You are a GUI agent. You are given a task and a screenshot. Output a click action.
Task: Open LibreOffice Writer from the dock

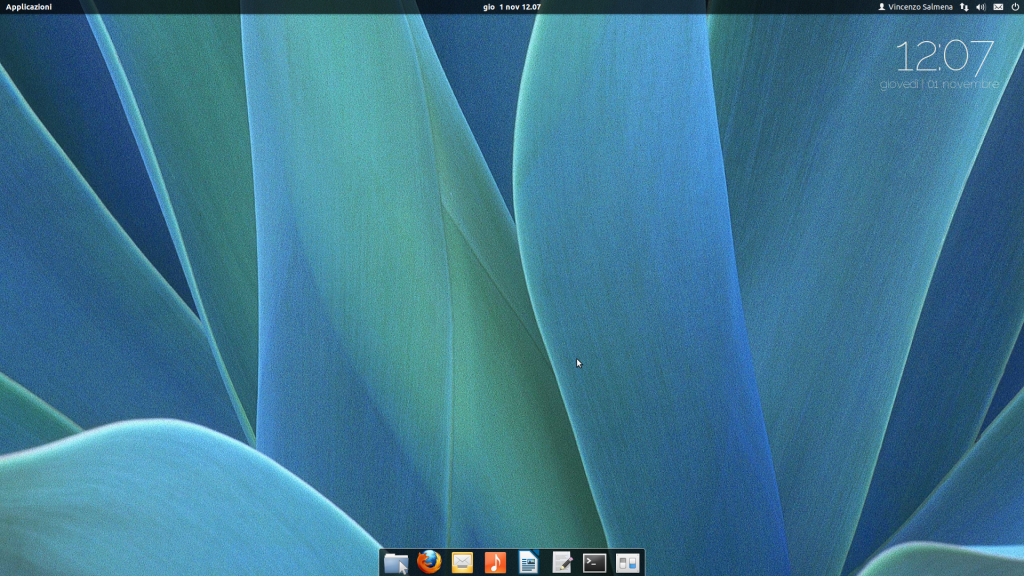(x=528, y=563)
